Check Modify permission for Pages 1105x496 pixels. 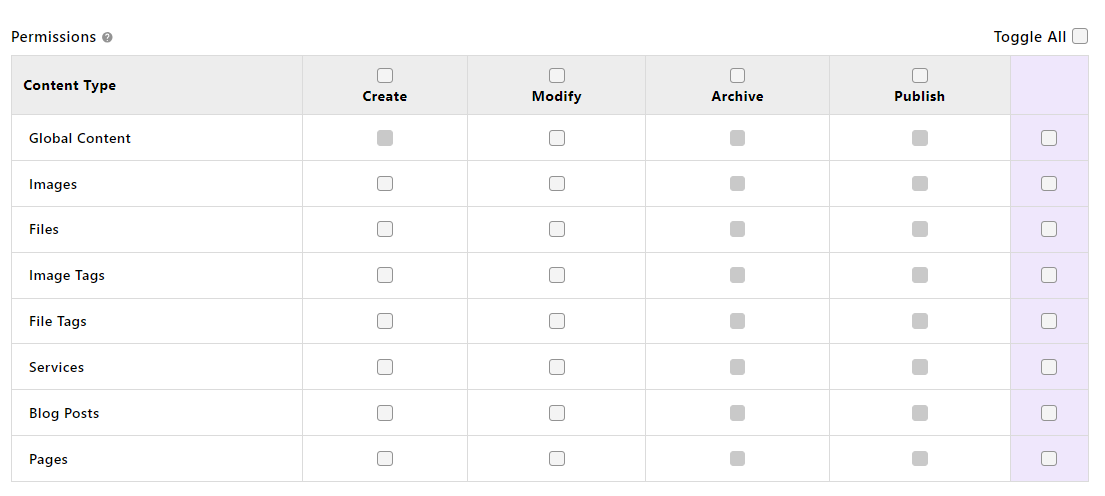pos(557,459)
